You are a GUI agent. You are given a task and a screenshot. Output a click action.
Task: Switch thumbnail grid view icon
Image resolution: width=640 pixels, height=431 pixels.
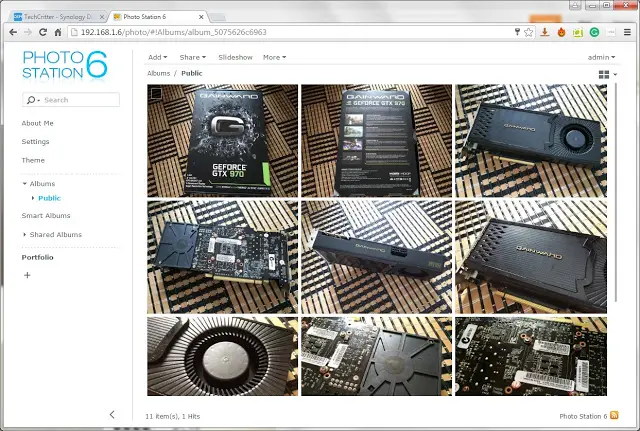point(604,74)
